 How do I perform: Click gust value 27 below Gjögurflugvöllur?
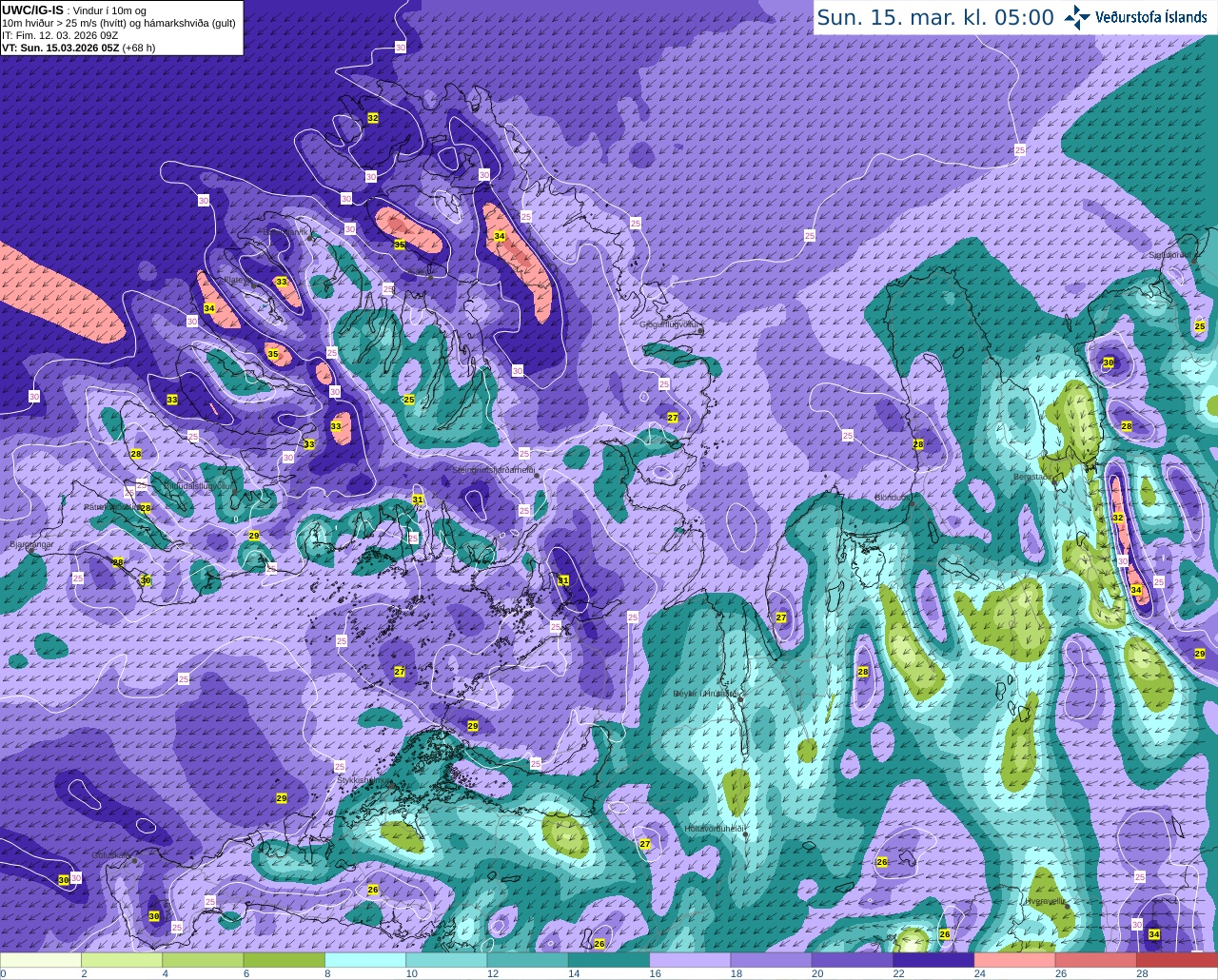673,418
